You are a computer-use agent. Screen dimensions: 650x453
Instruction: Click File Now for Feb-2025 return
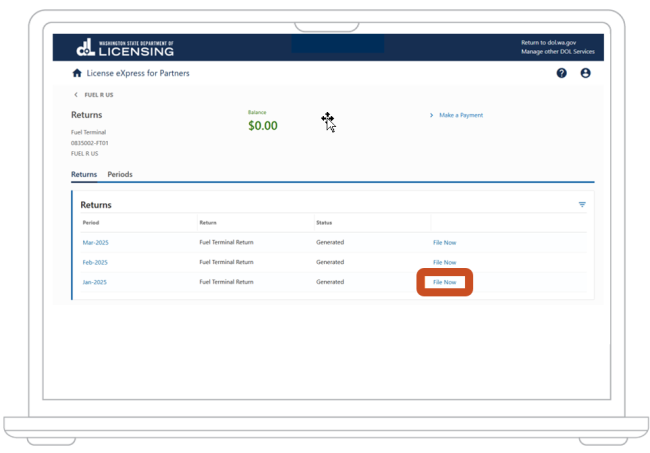click(444, 262)
